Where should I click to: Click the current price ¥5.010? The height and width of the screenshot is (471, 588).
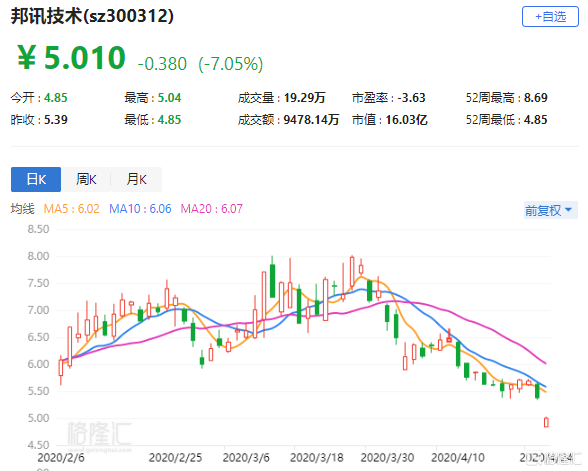tap(71, 58)
